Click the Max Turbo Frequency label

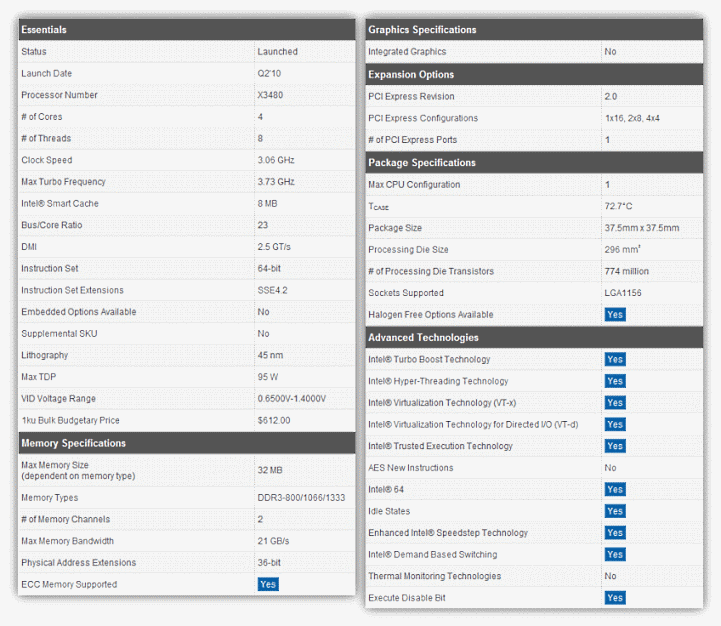(63, 182)
